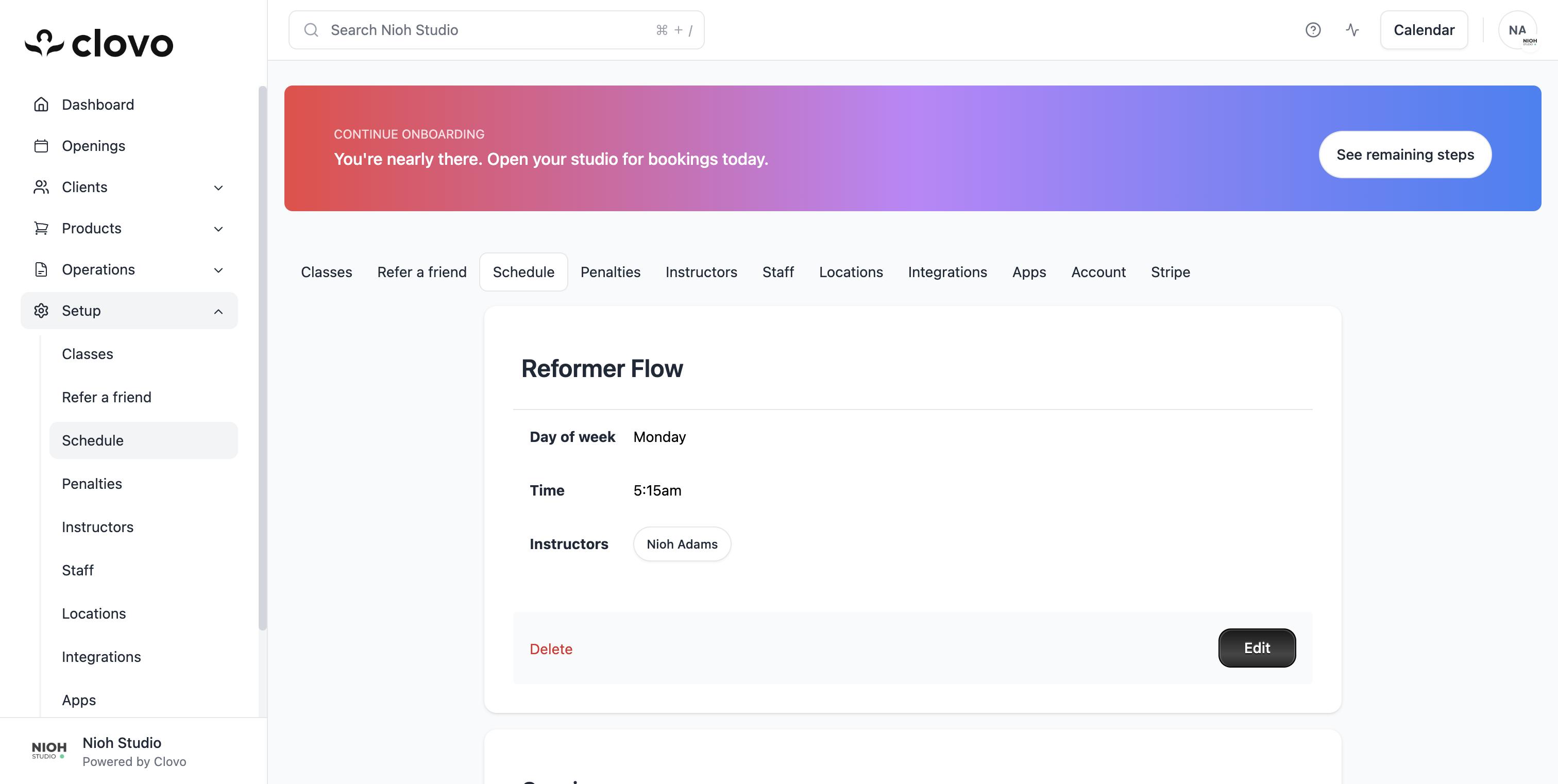Switch to the Instructors tab
1558x784 pixels.
pos(702,272)
